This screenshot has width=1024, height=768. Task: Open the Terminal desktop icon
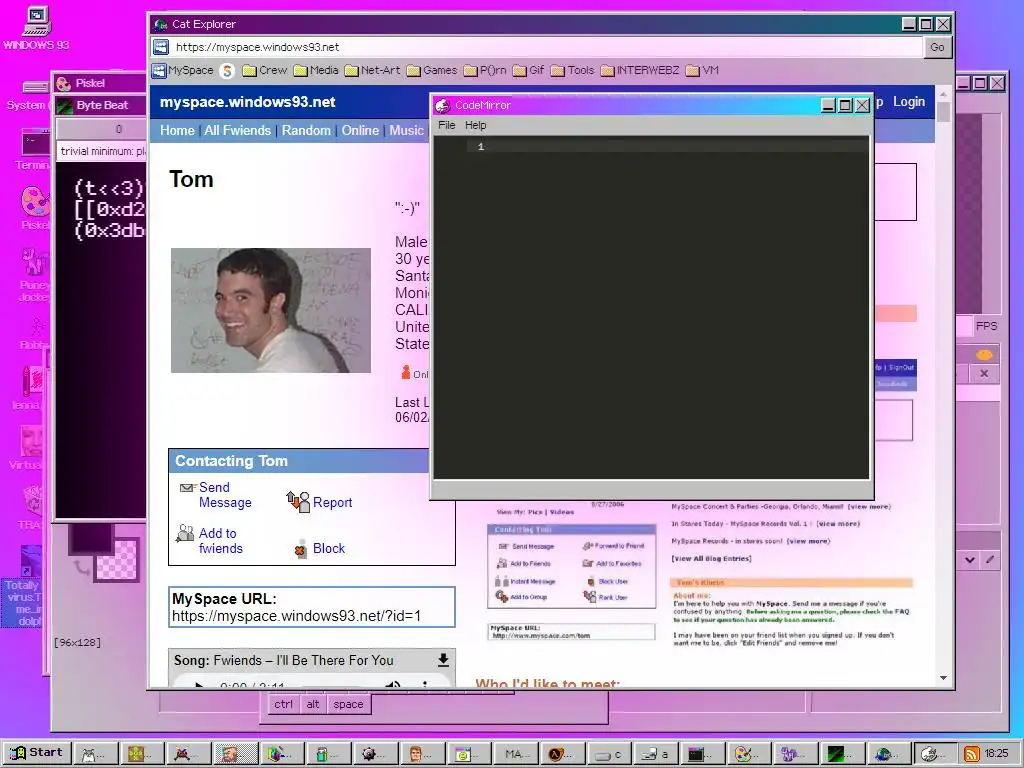(34, 149)
